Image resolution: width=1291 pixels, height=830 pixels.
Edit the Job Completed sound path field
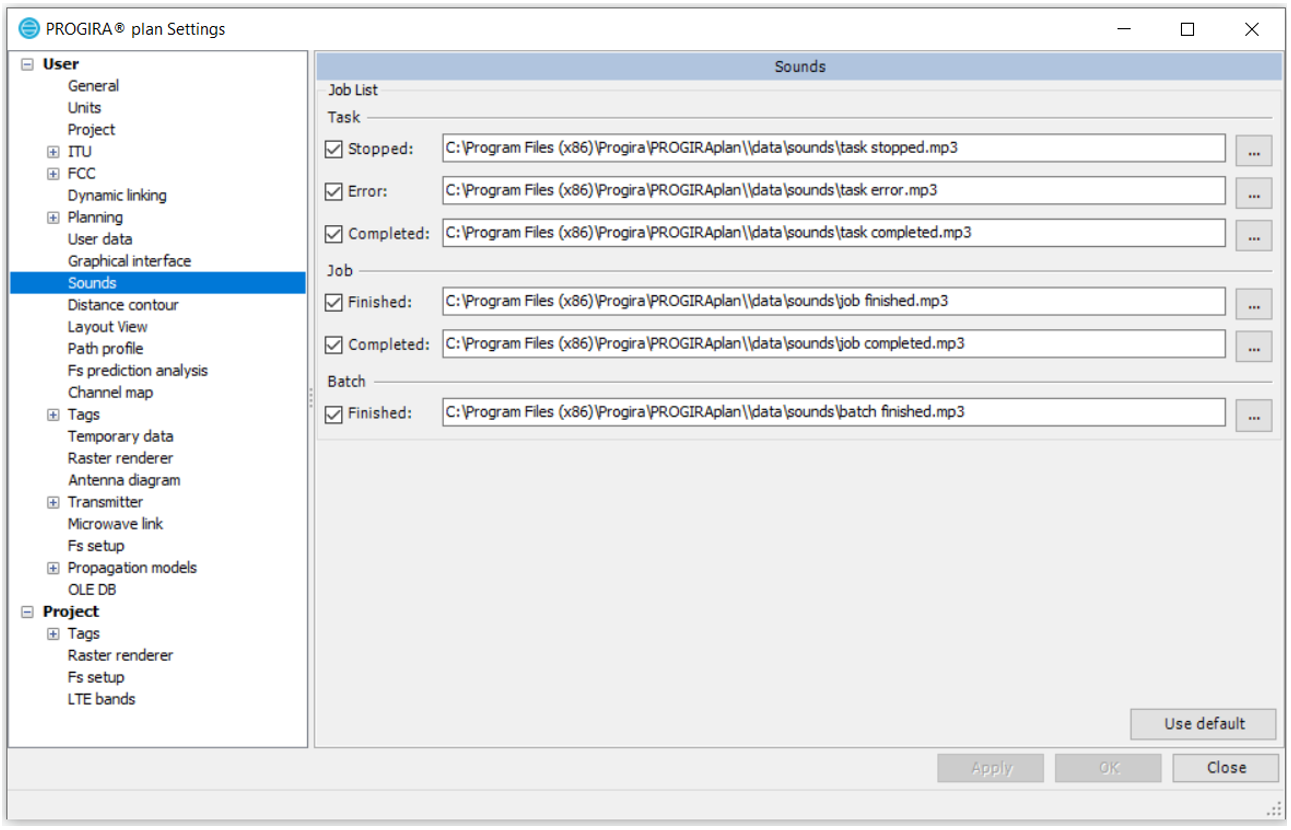[x=834, y=345]
